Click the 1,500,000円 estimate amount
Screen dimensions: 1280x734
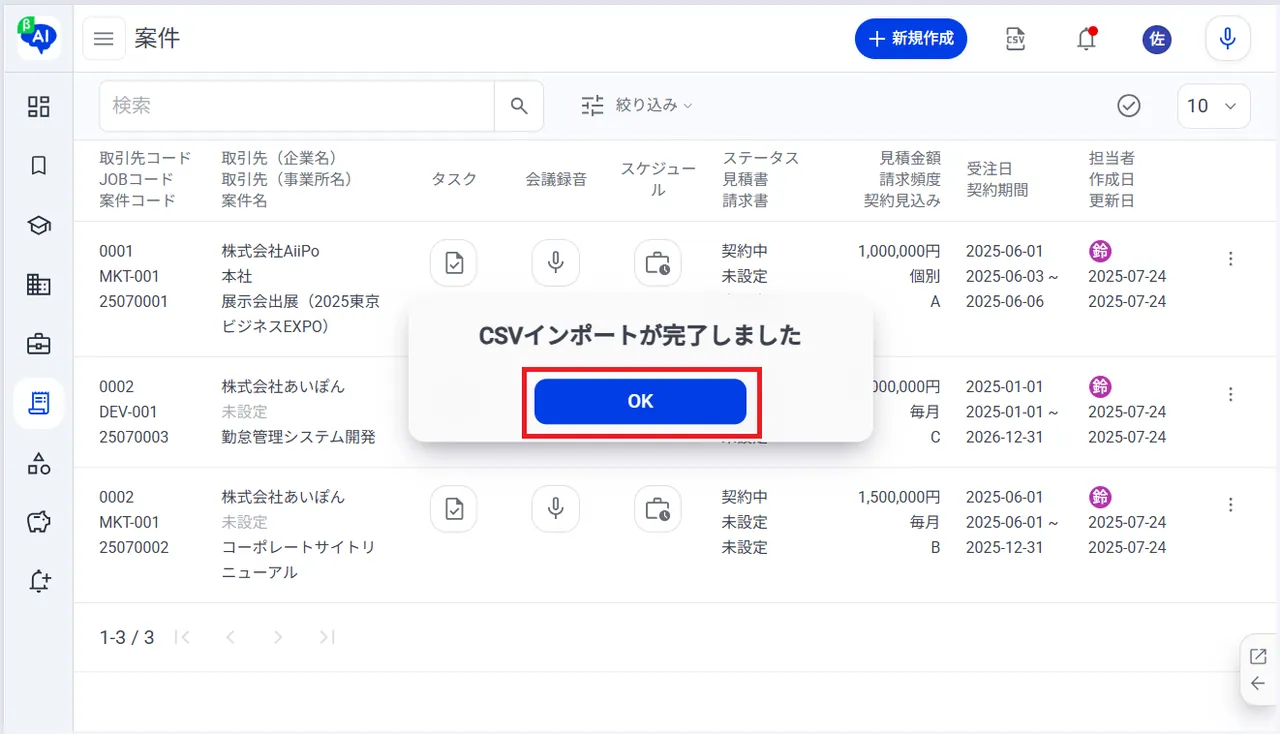898,497
